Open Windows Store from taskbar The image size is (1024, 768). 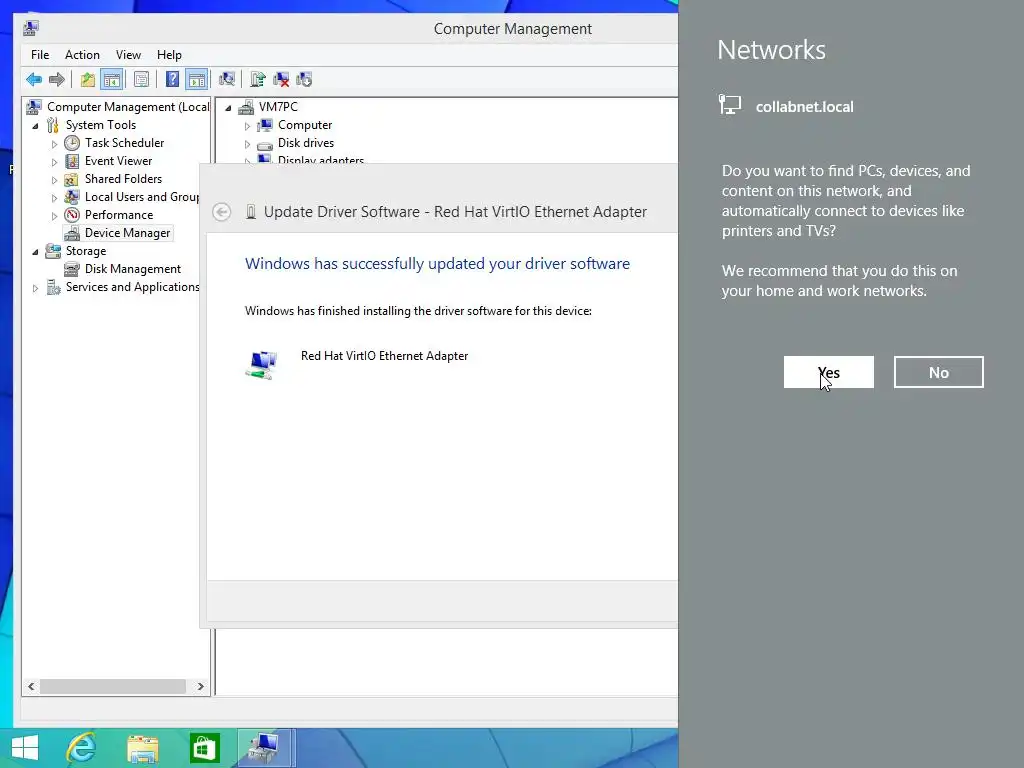(x=204, y=748)
